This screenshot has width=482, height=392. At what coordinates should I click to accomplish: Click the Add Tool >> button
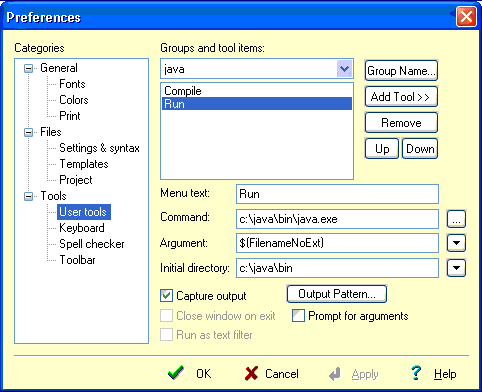coord(401,97)
